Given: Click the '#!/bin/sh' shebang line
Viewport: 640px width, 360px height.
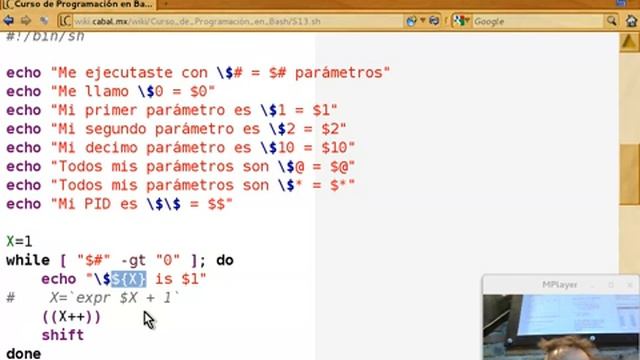Looking at the screenshot, I should pyautogui.click(x=45, y=37).
